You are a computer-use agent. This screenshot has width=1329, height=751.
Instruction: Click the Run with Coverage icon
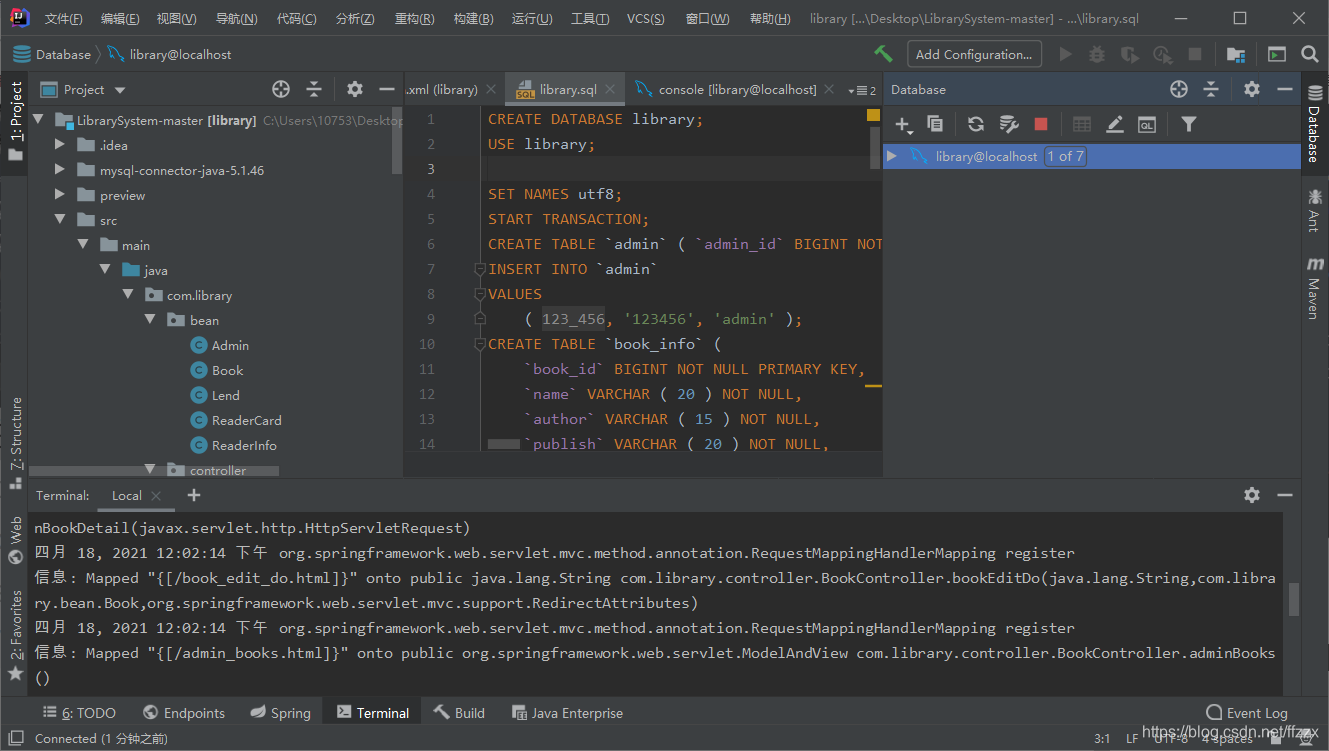click(x=1130, y=54)
